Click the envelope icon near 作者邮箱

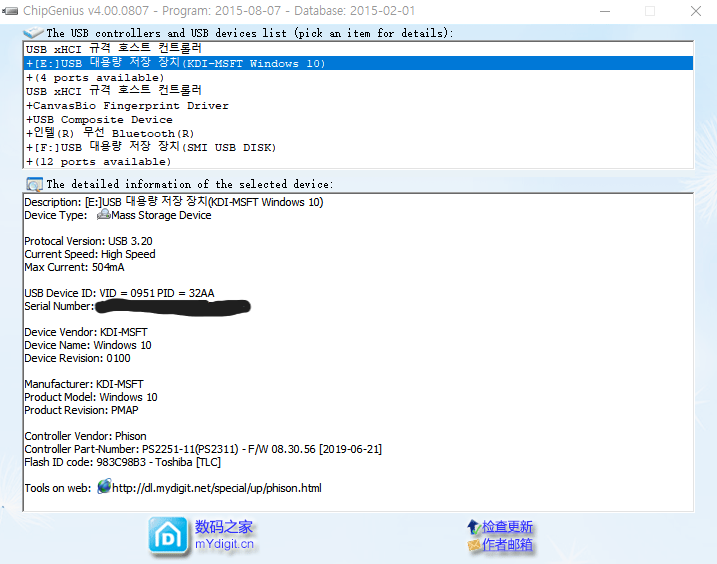click(x=474, y=545)
